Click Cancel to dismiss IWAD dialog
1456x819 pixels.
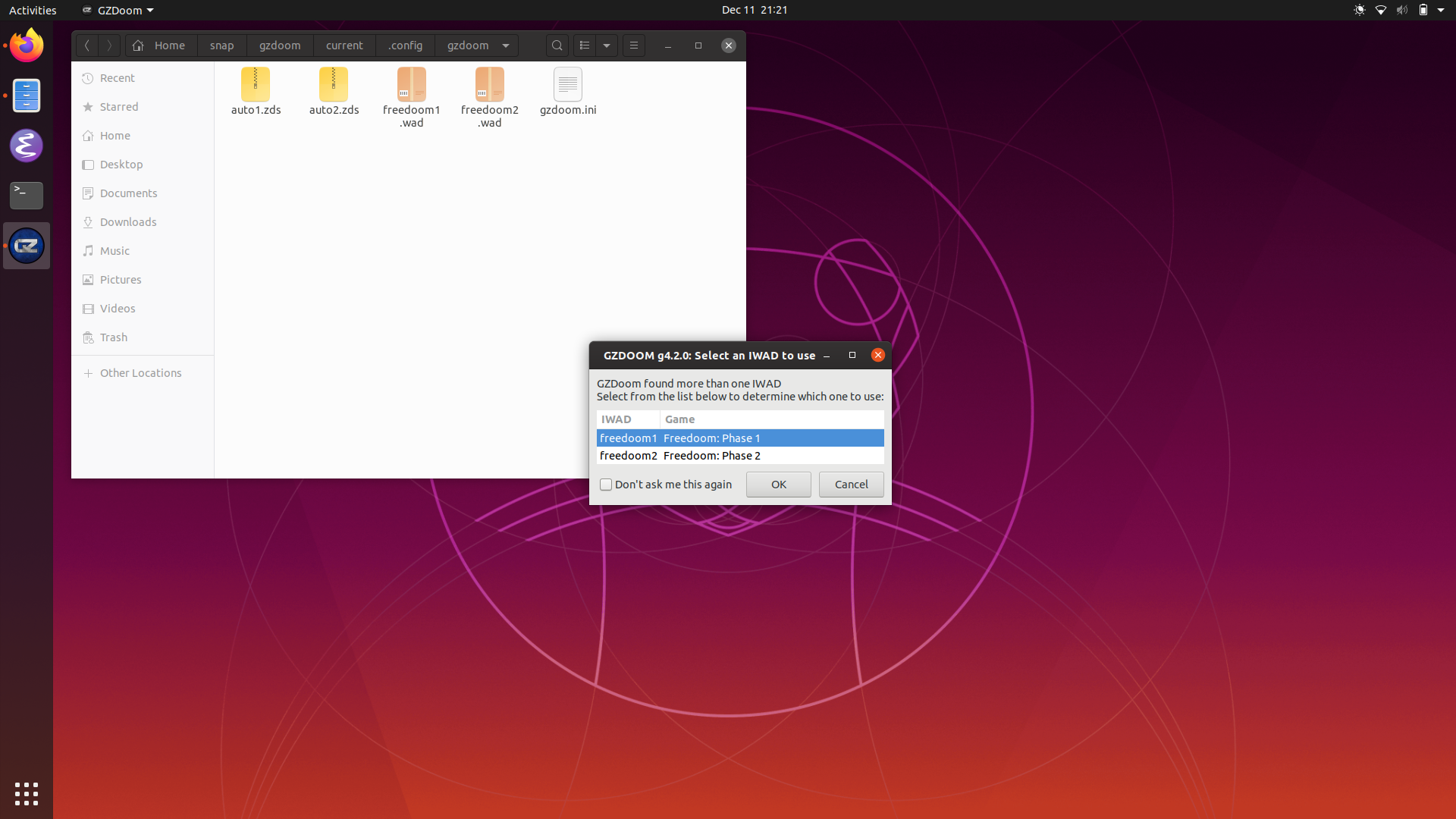click(851, 484)
